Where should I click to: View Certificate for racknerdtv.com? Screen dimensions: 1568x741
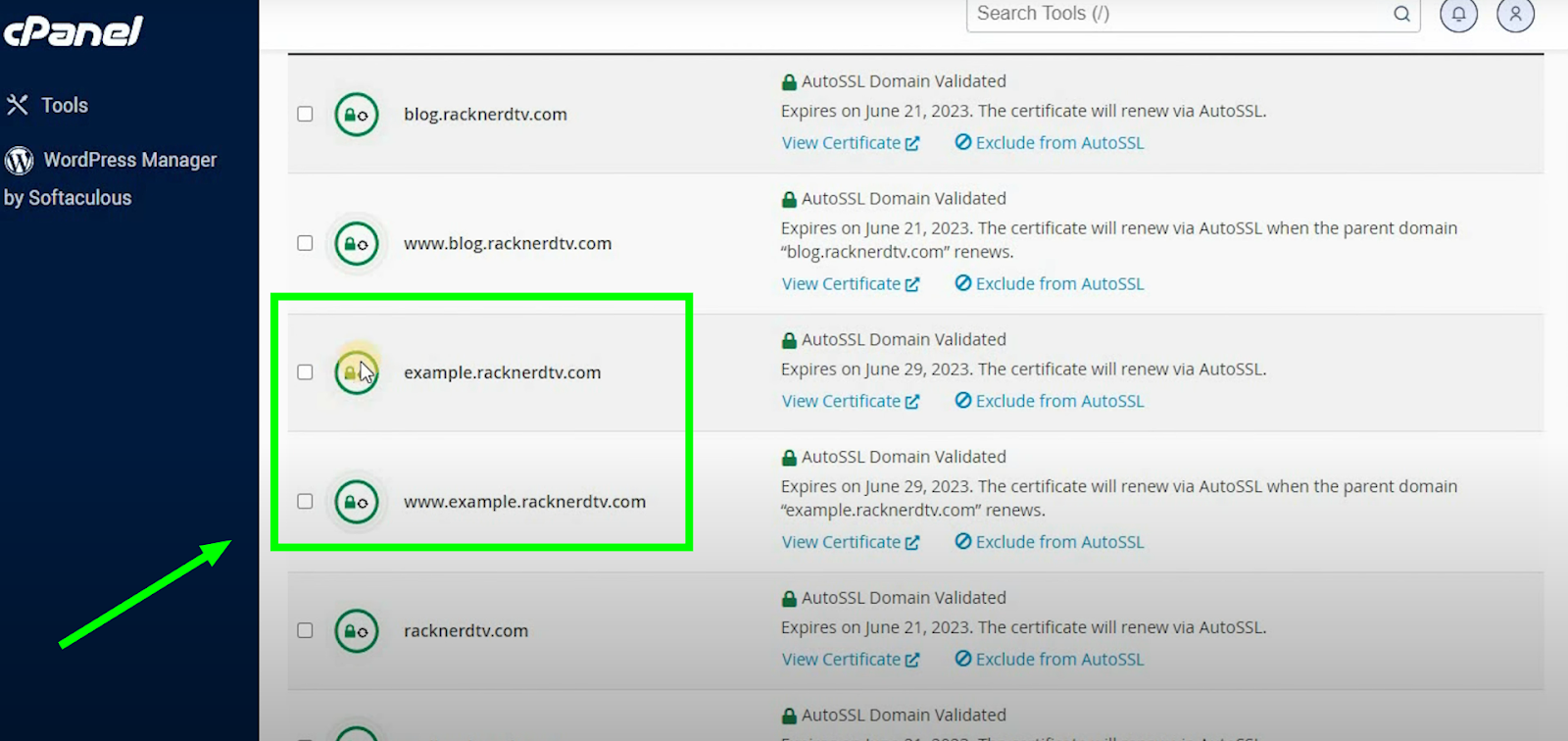[x=851, y=660]
